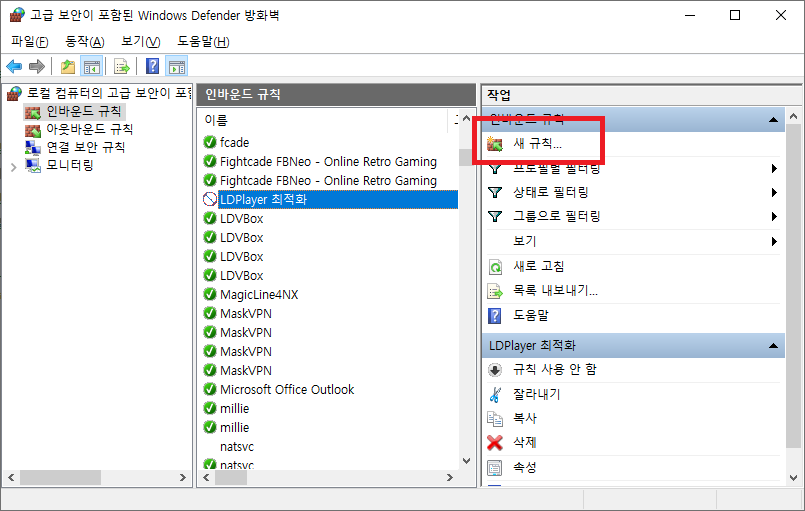Select the first Fightcade FBNeo rule

click(x=328, y=162)
